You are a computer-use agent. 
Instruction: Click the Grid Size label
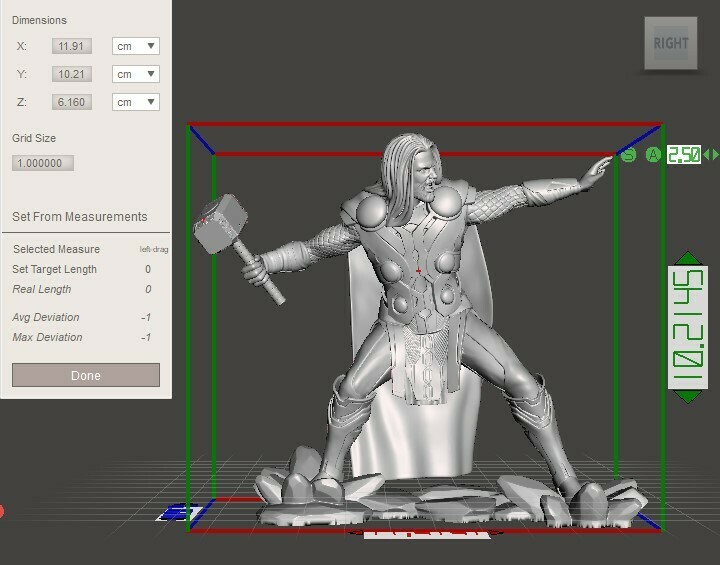pyautogui.click(x=34, y=138)
